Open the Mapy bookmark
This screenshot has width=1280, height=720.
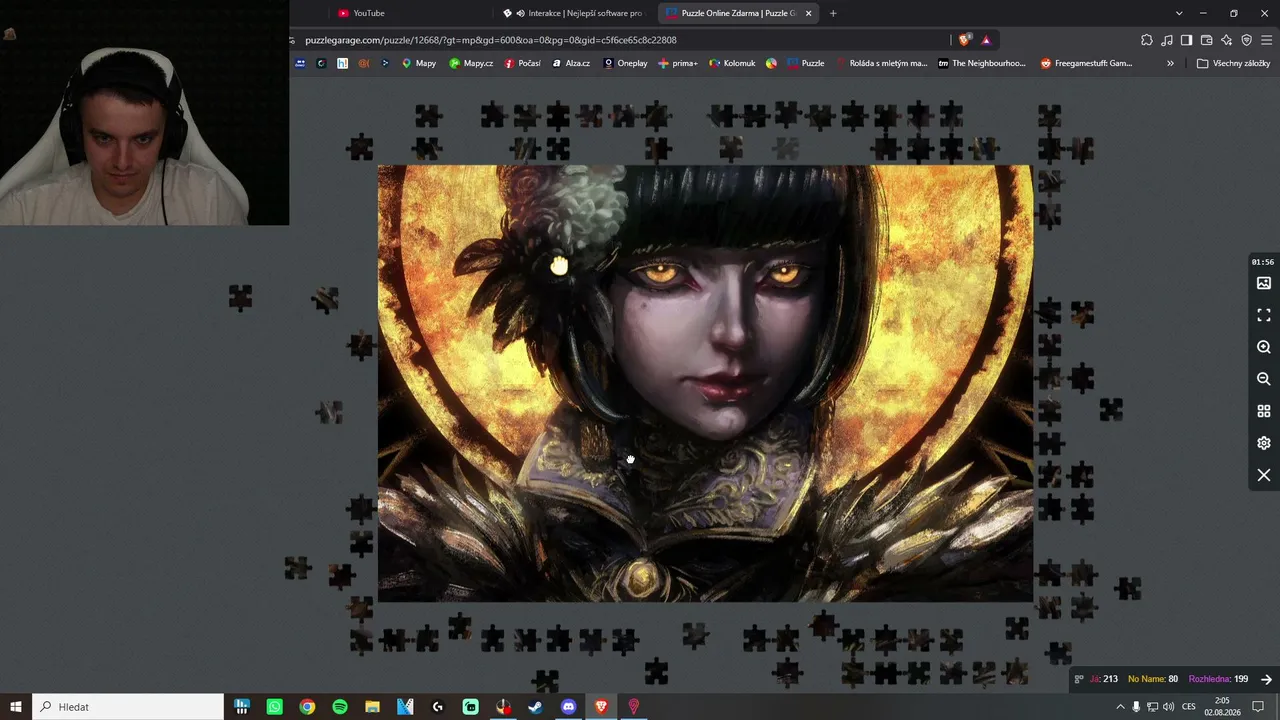(x=419, y=63)
